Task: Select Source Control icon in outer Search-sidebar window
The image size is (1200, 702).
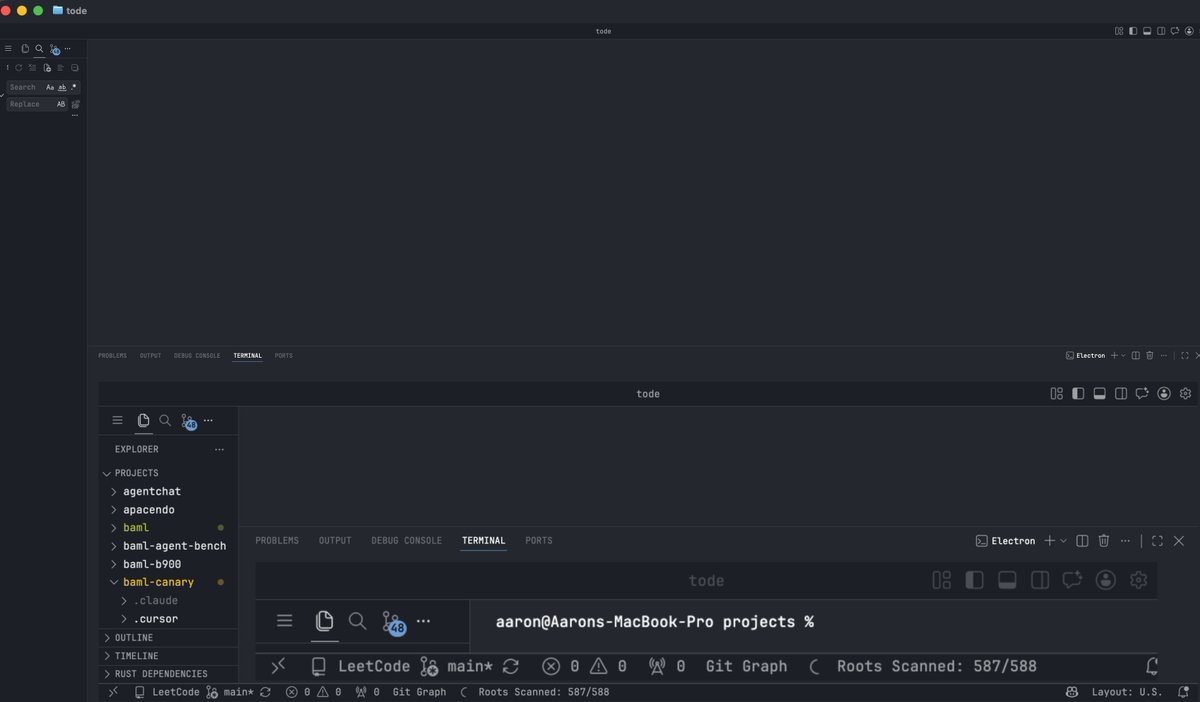Action: (54, 49)
